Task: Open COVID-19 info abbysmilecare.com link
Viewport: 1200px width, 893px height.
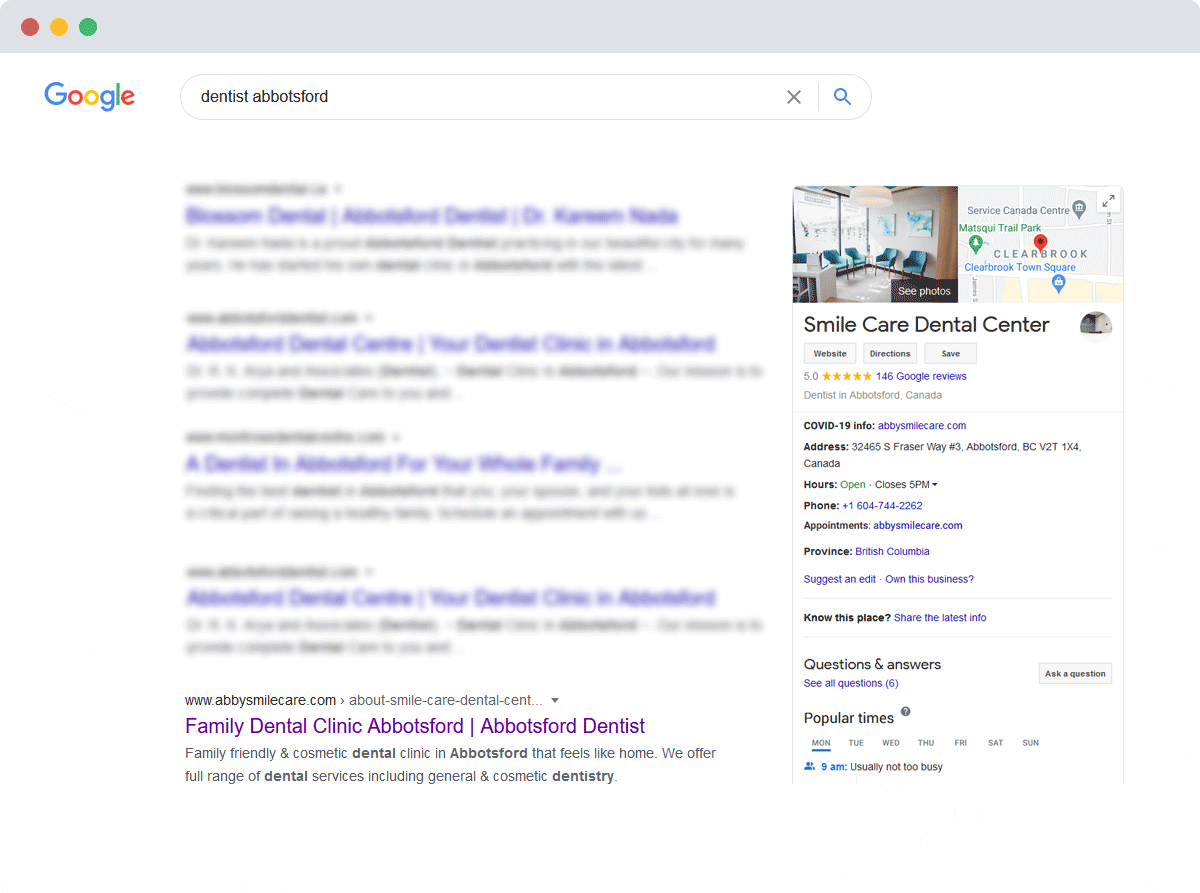Action: (x=922, y=426)
